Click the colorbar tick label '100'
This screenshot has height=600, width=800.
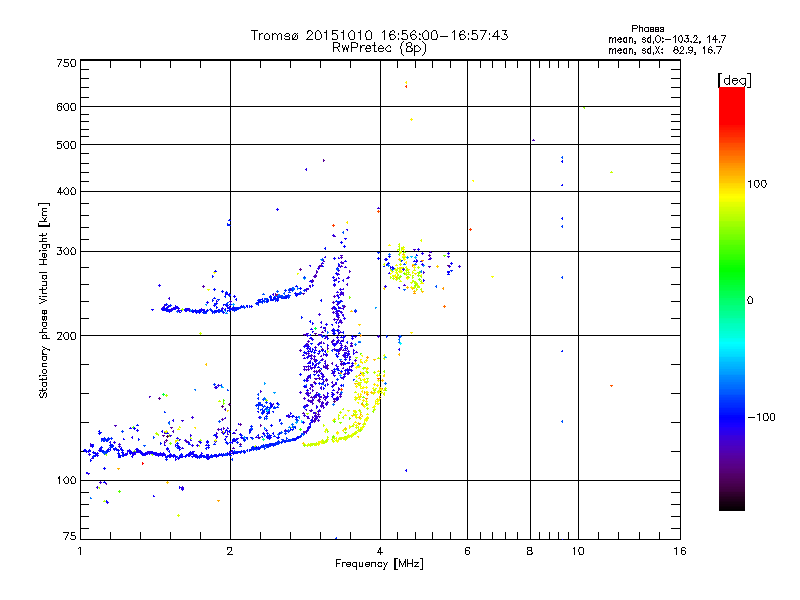coord(757,184)
